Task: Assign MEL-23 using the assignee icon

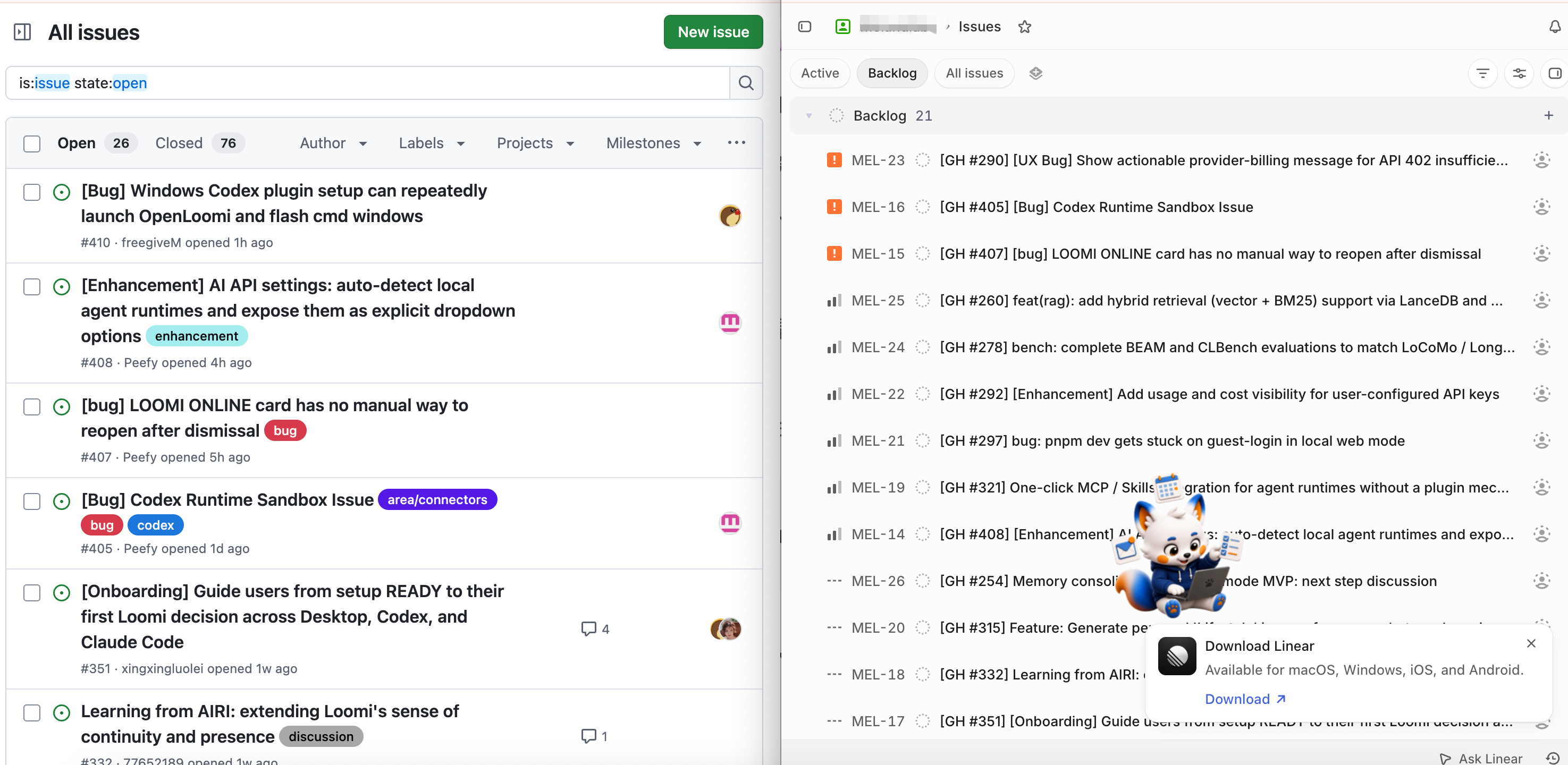Action: [1541, 160]
